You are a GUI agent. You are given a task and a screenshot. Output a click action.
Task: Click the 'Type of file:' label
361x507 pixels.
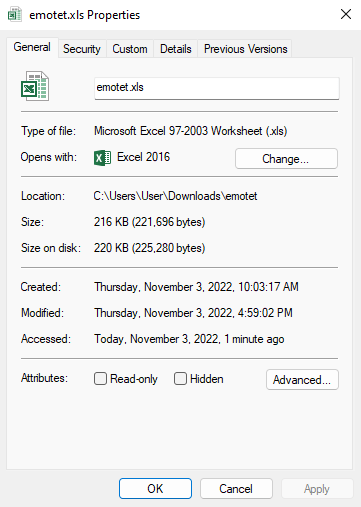click(x=48, y=131)
